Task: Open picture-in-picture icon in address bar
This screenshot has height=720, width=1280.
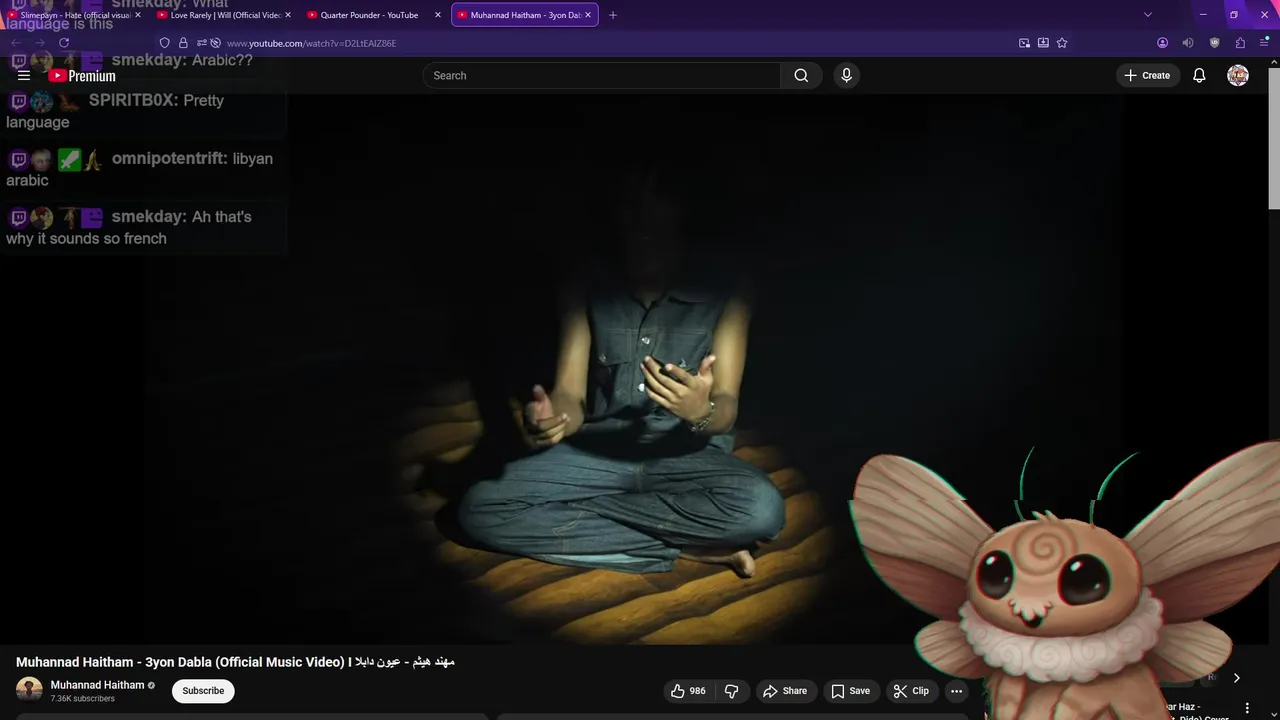Action: (1024, 43)
